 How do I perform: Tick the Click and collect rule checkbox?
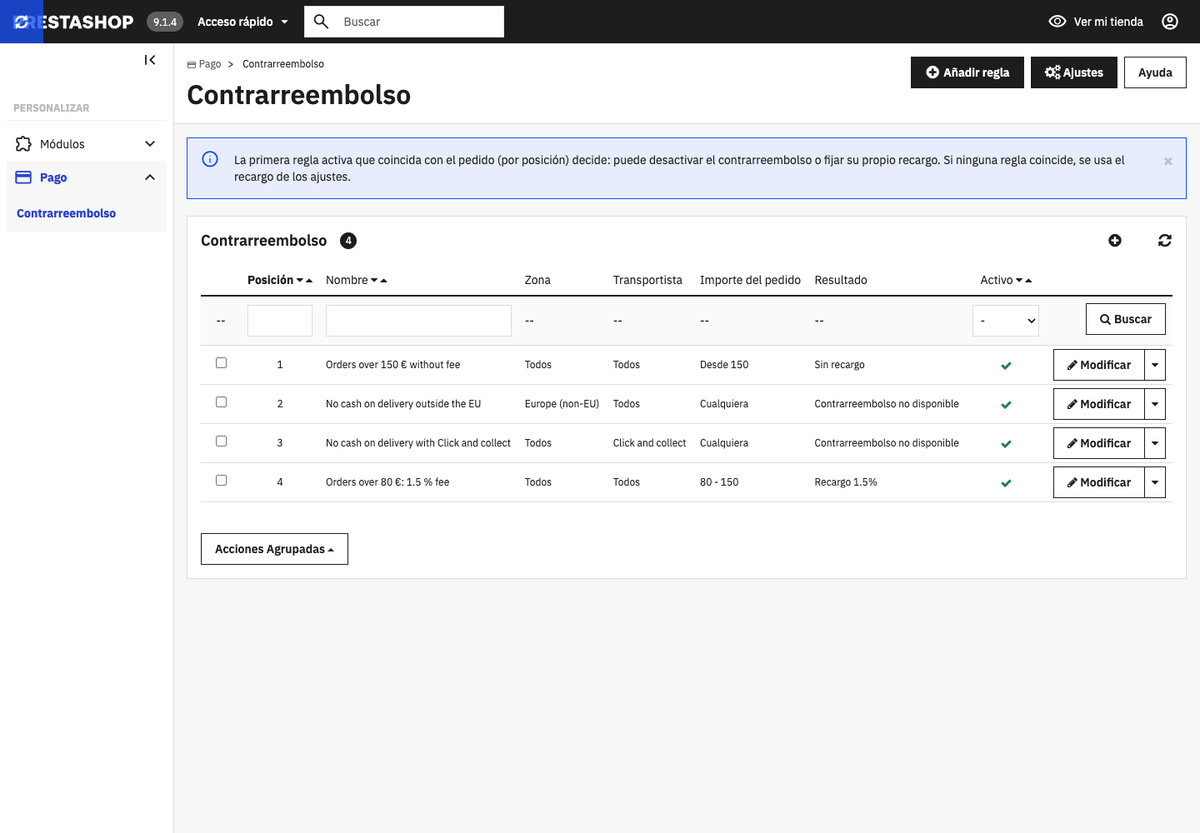221,441
